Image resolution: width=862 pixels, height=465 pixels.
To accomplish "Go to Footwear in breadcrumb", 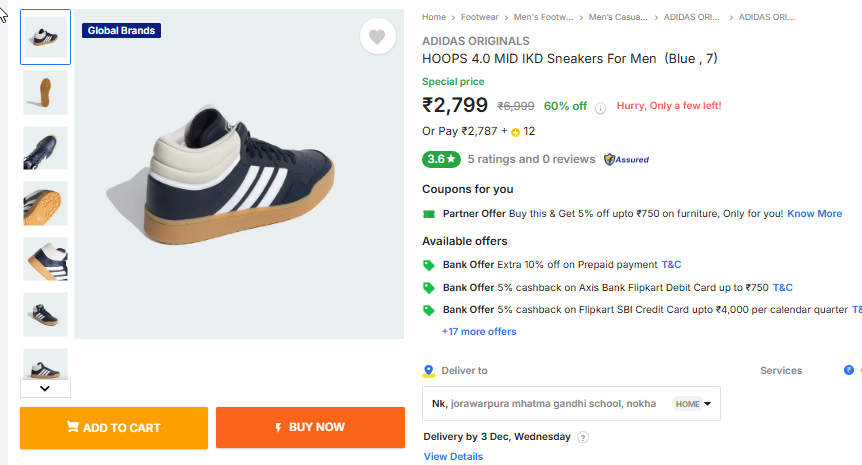I will point(480,17).
